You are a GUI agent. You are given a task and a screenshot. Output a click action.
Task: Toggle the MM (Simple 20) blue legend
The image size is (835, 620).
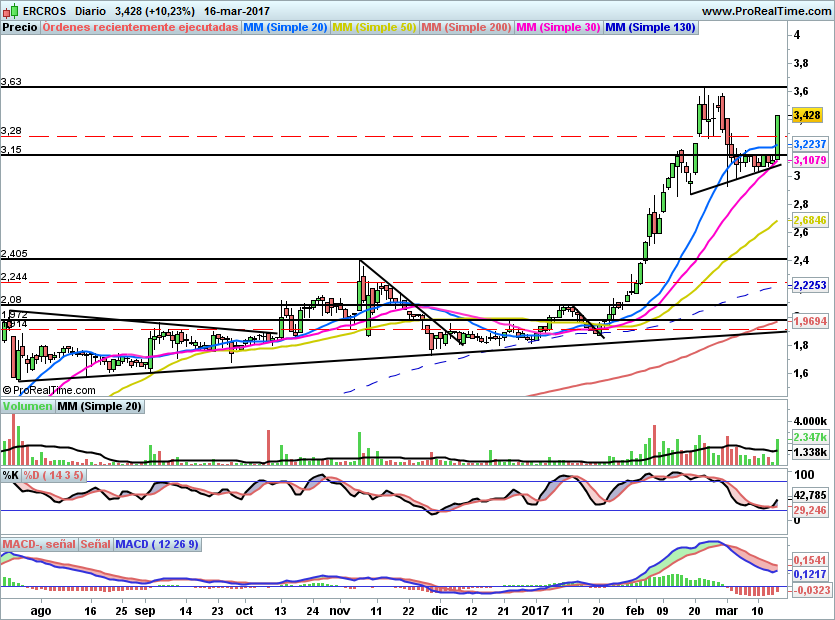pyautogui.click(x=285, y=28)
